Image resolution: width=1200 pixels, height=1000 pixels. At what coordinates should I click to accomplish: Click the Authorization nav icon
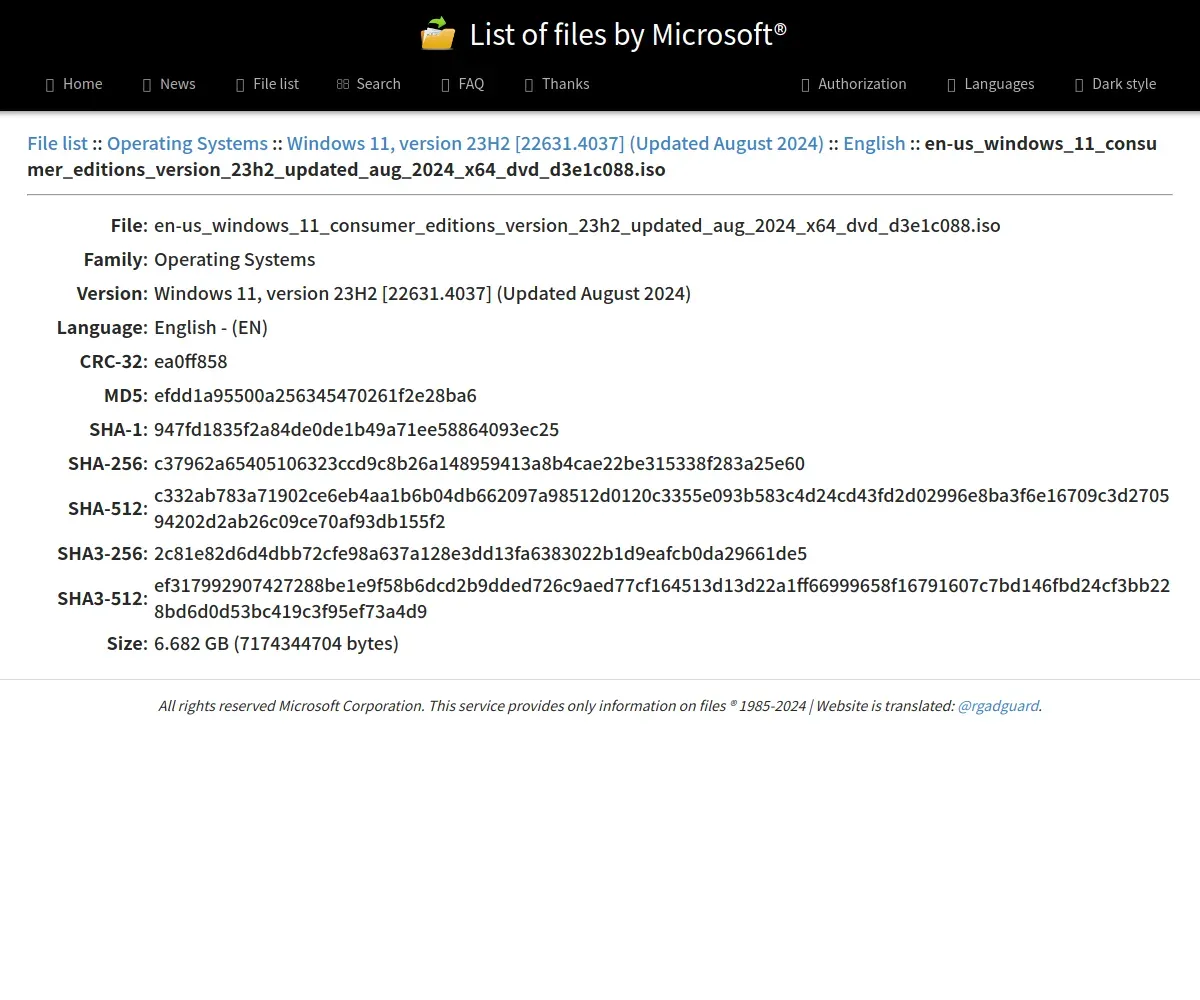(x=805, y=85)
